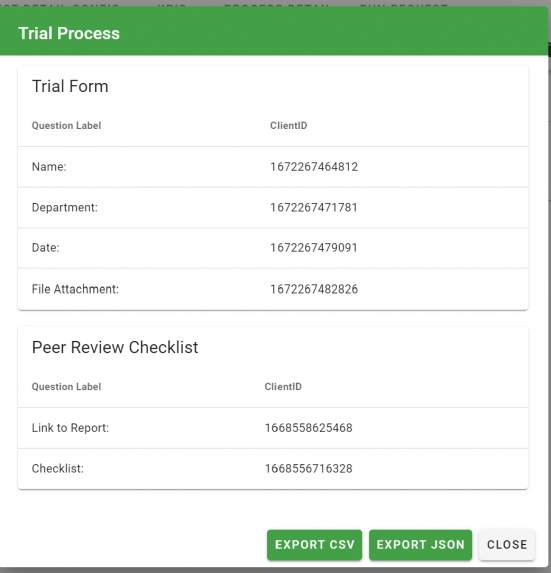
Task: Click the Peer Review Checklist heading
Action: pos(115,347)
